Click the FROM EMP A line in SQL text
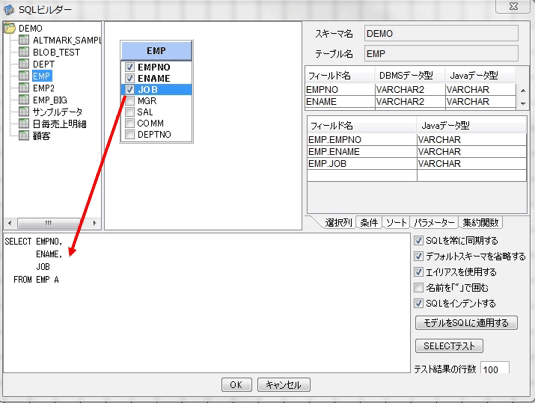The image size is (535, 403). 36,279
